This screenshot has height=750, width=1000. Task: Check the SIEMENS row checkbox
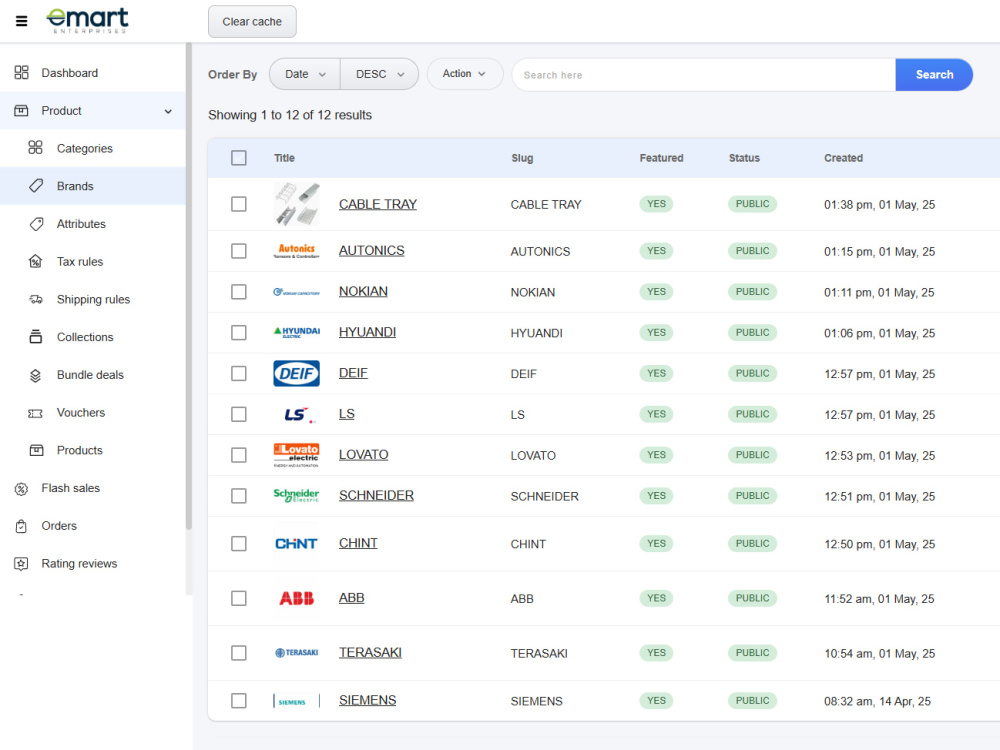point(239,700)
